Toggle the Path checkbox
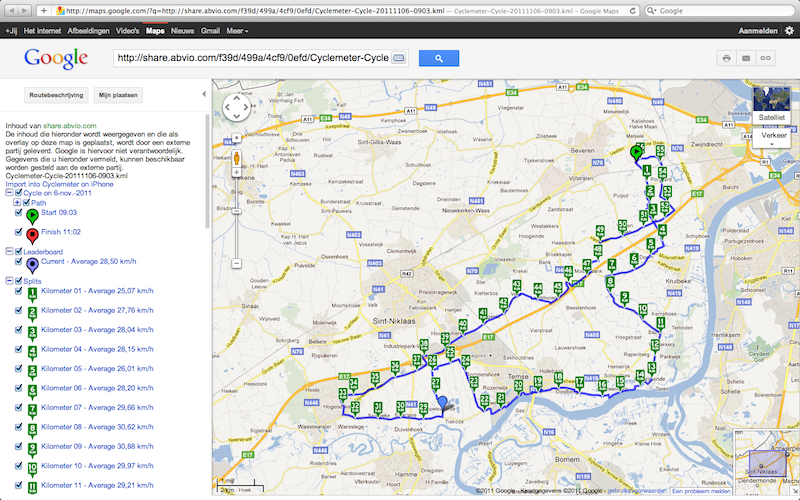The image size is (800, 500). click(27, 203)
